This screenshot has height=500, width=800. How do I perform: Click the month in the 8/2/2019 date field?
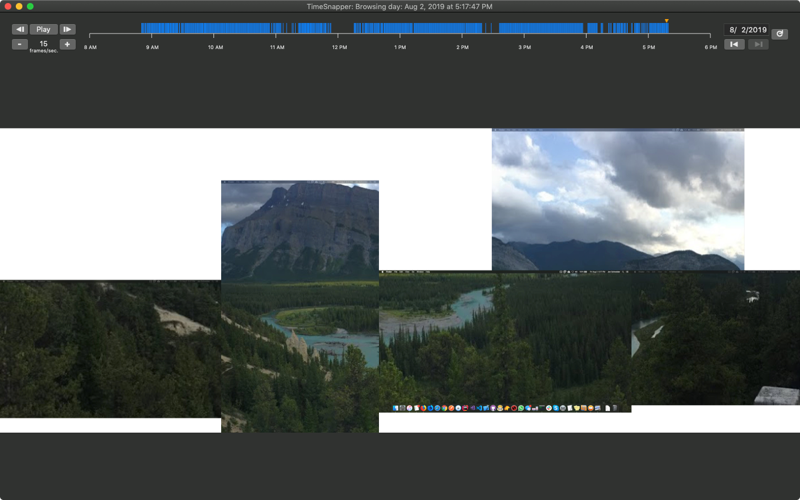(x=732, y=30)
